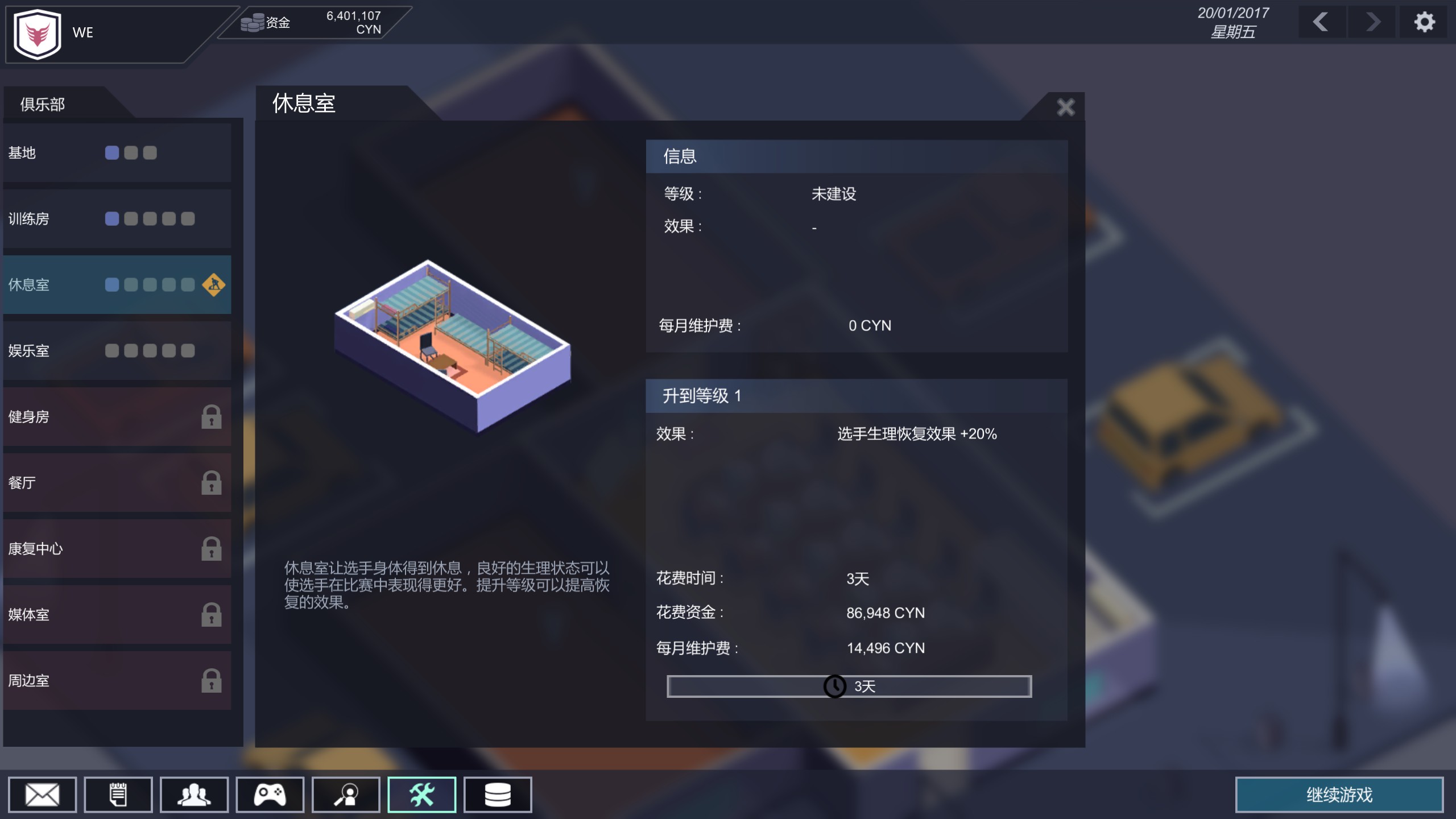
Task: Click the funds amount 6,401,107 CYN
Action: pyautogui.click(x=353, y=22)
